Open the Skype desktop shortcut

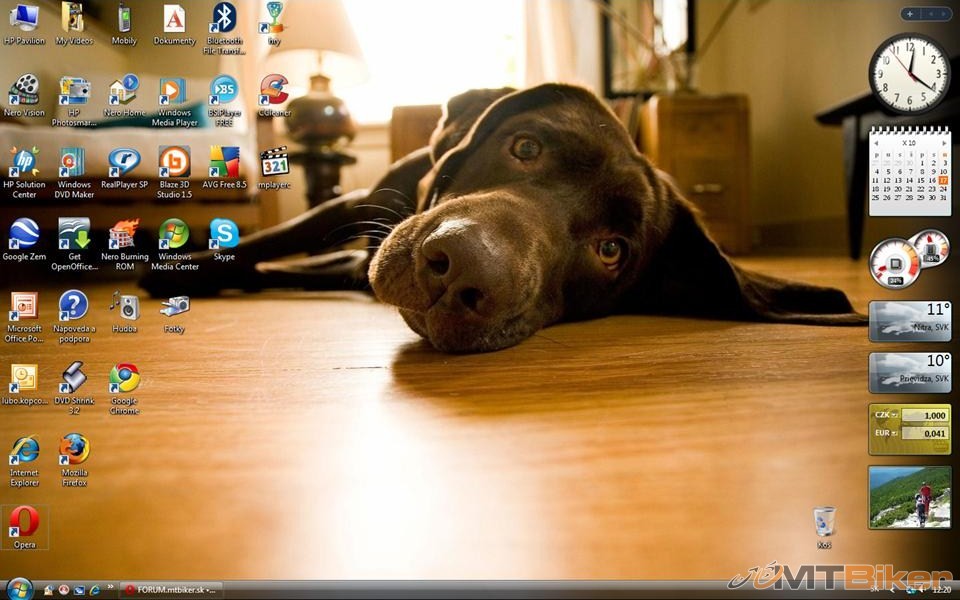224,235
